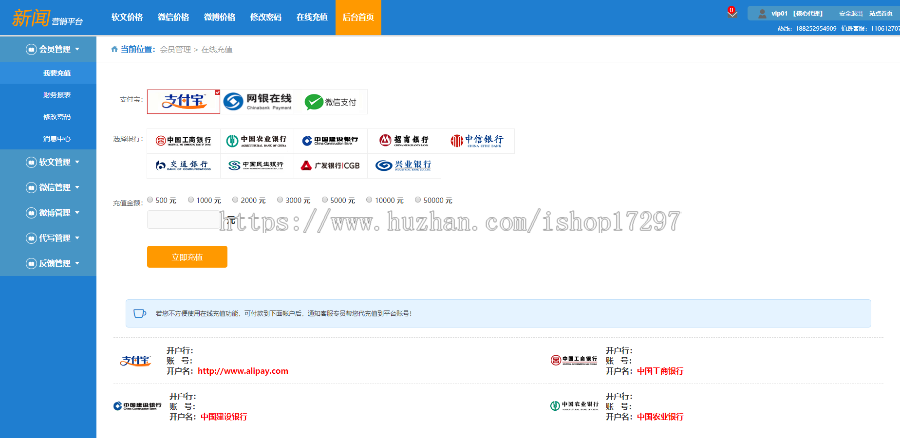
Task: Choose 兴业银行 bank logo
Action: coord(404,166)
